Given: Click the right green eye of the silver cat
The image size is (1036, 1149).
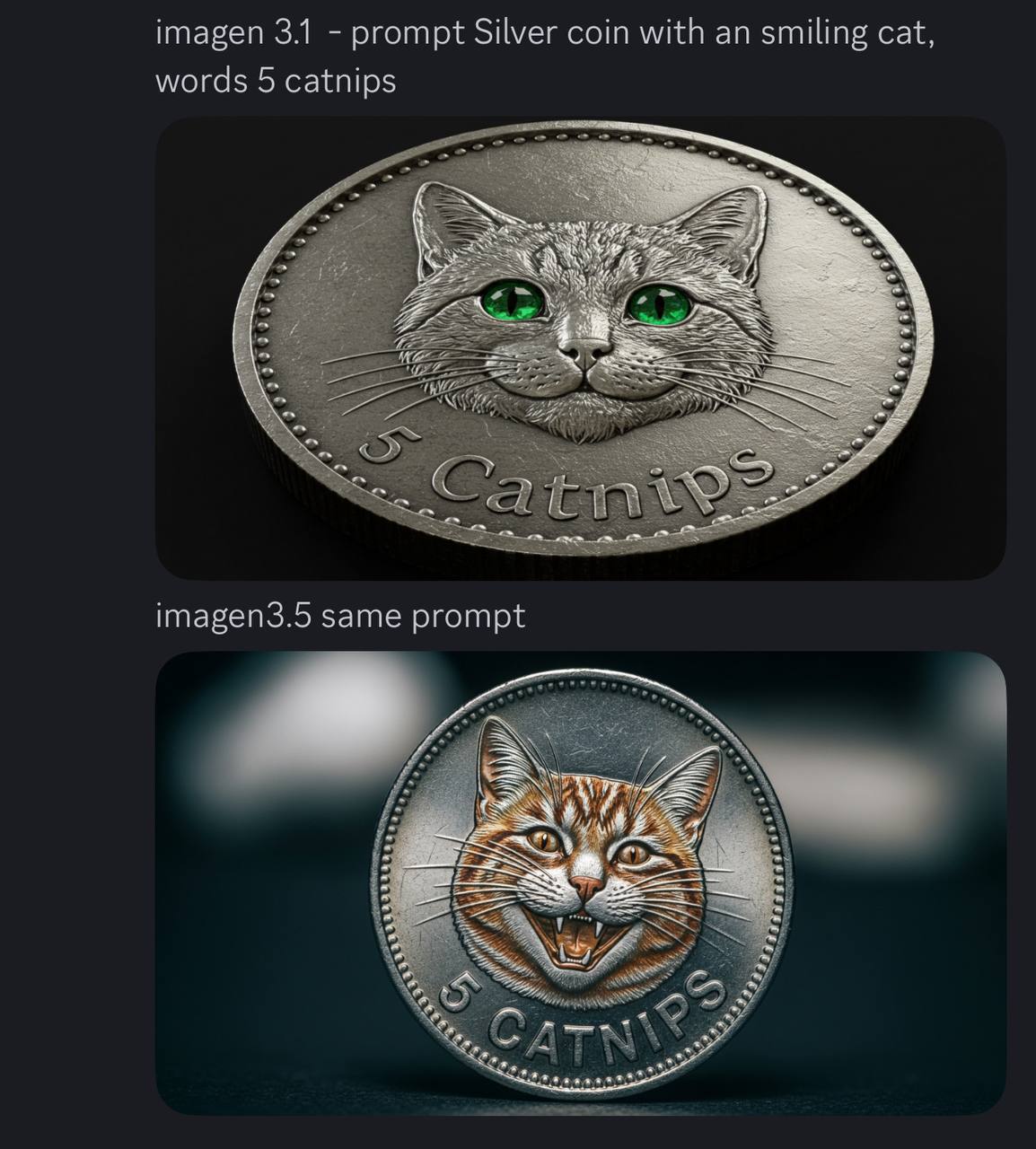Looking at the screenshot, I should [x=660, y=303].
